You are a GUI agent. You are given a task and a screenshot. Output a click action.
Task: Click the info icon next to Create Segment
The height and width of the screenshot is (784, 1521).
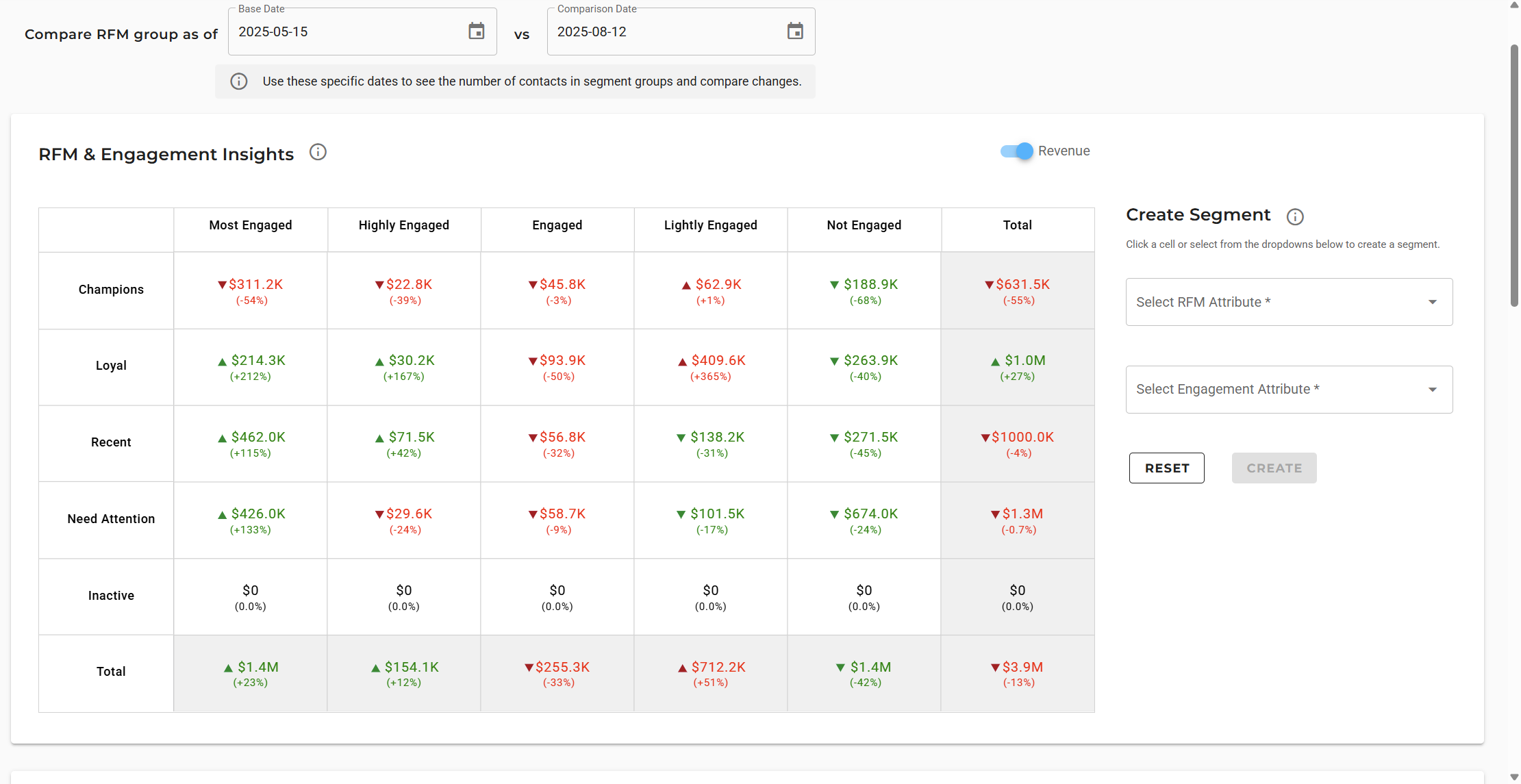[1294, 217]
